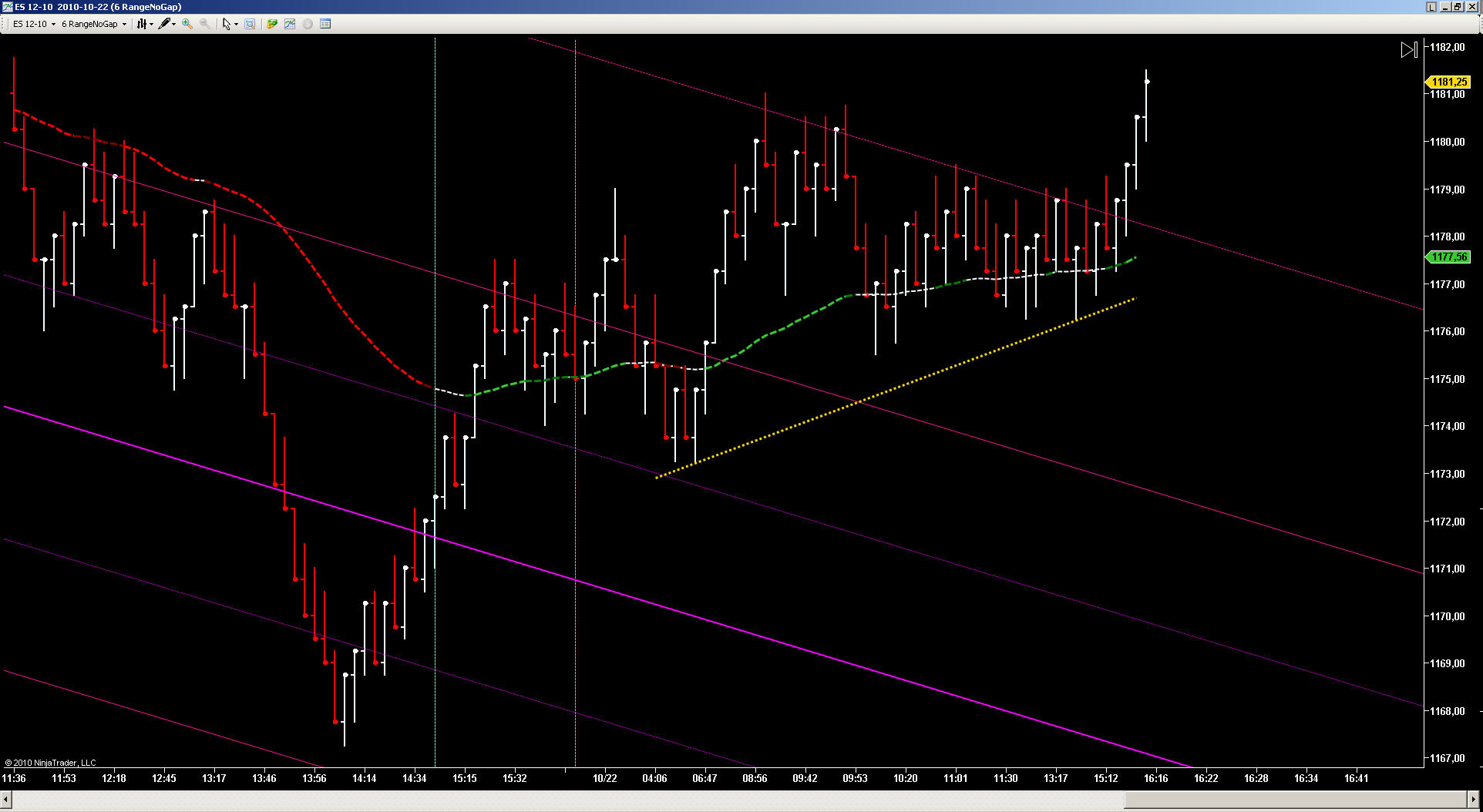Click the greyed round toolbar icon

[x=308, y=24]
